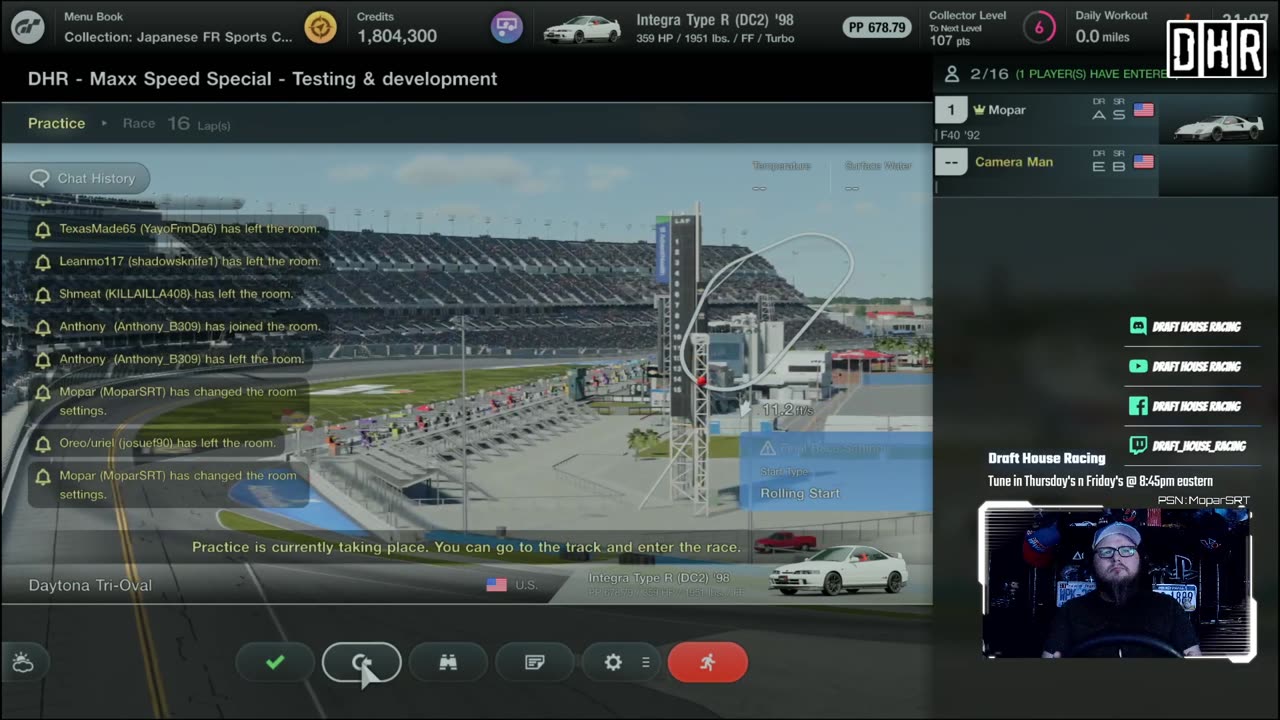1280x720 pixels.
Task: Click the US flag beside Mopar
Action: click(x=1144, y=110)
